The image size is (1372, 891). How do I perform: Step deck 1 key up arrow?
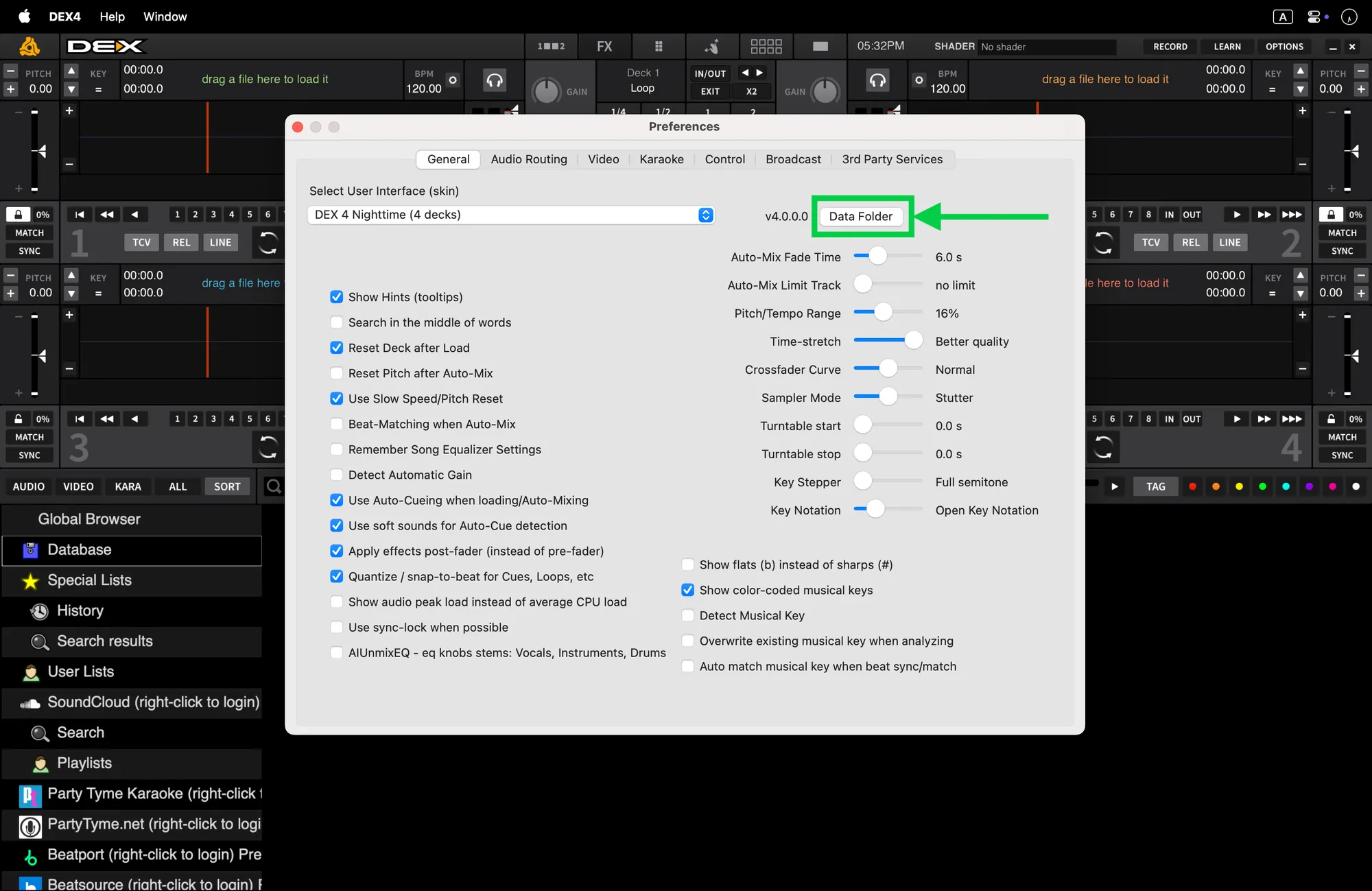point(71,71)
